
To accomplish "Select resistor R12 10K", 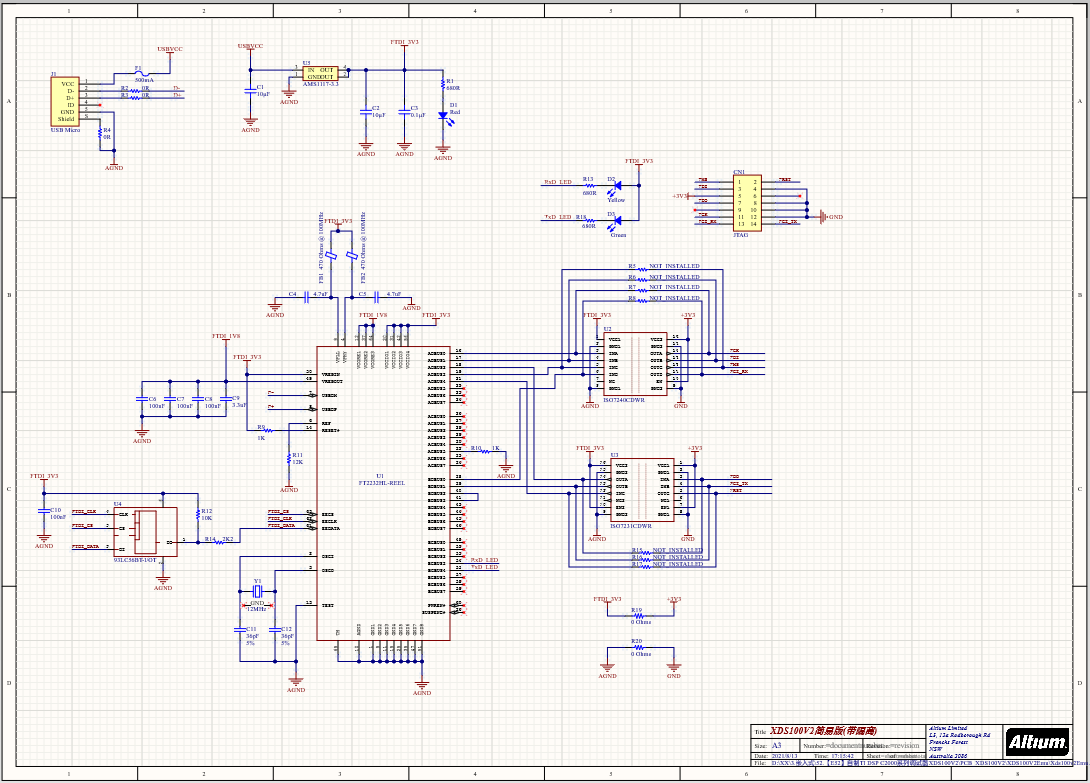I will click(198, 514).
